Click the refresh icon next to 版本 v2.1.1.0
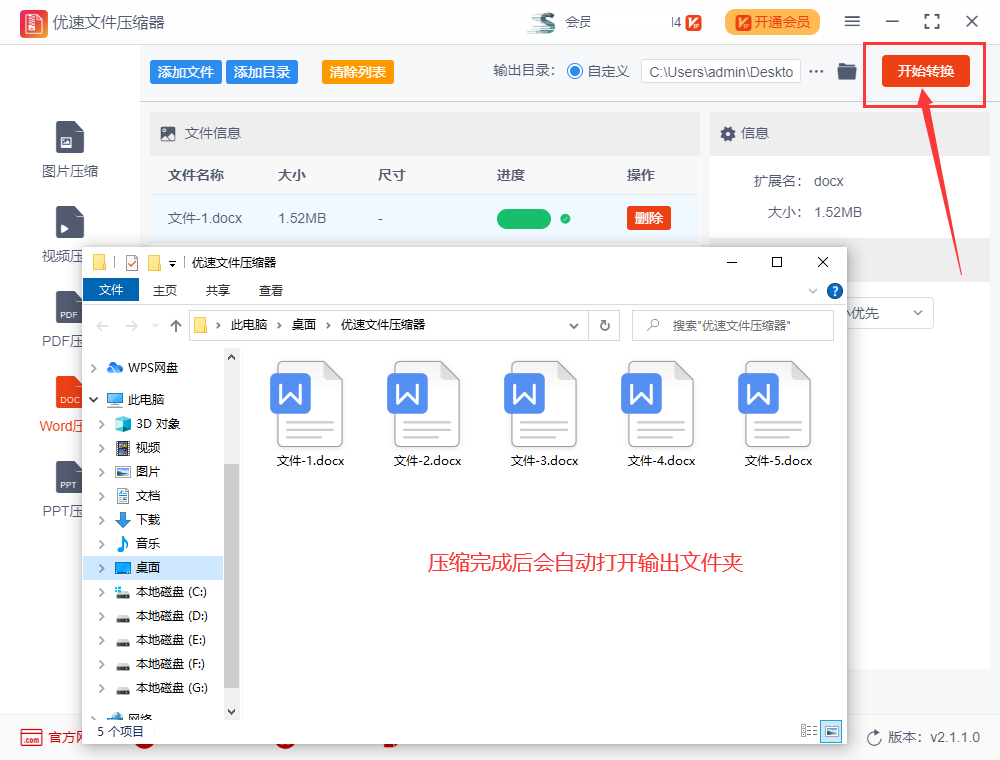This screenshot has height=760, width=1000. (876, 736)
